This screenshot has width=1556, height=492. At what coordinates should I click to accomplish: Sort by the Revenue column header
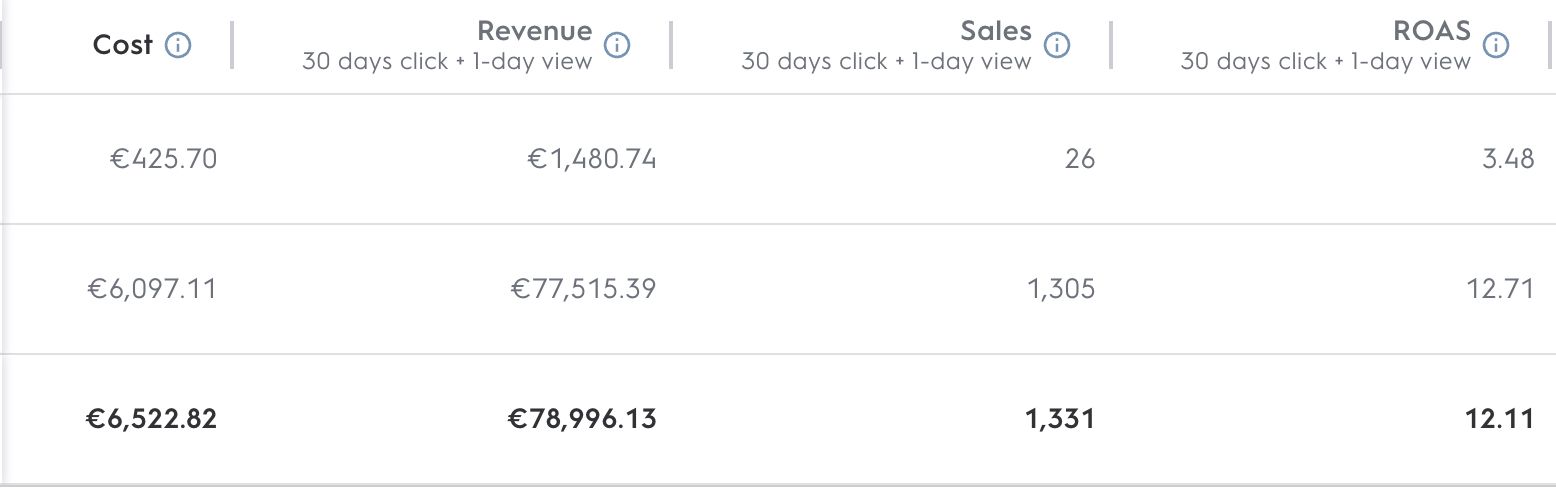[534, 31]
